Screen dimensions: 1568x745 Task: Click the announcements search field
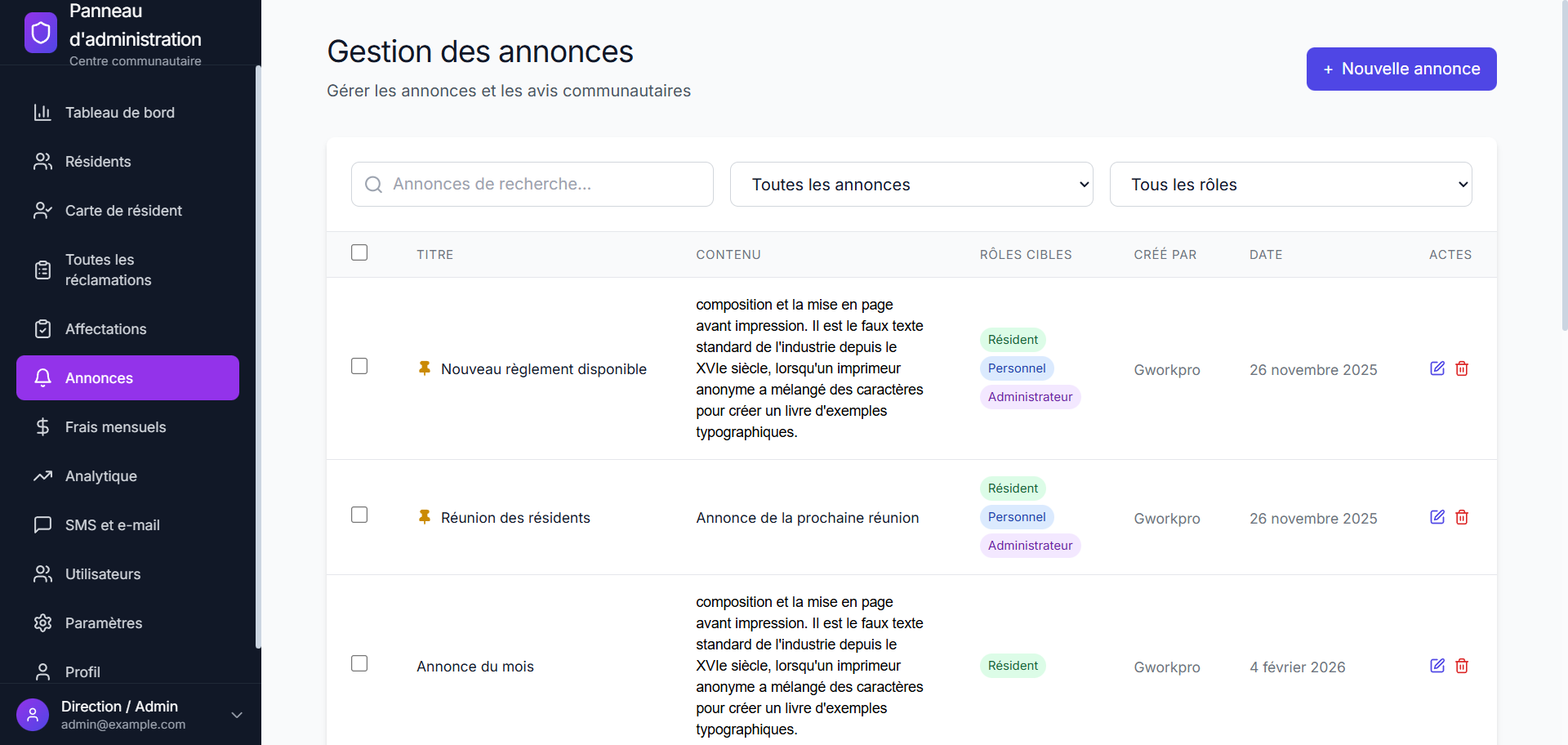coord(532,185)
